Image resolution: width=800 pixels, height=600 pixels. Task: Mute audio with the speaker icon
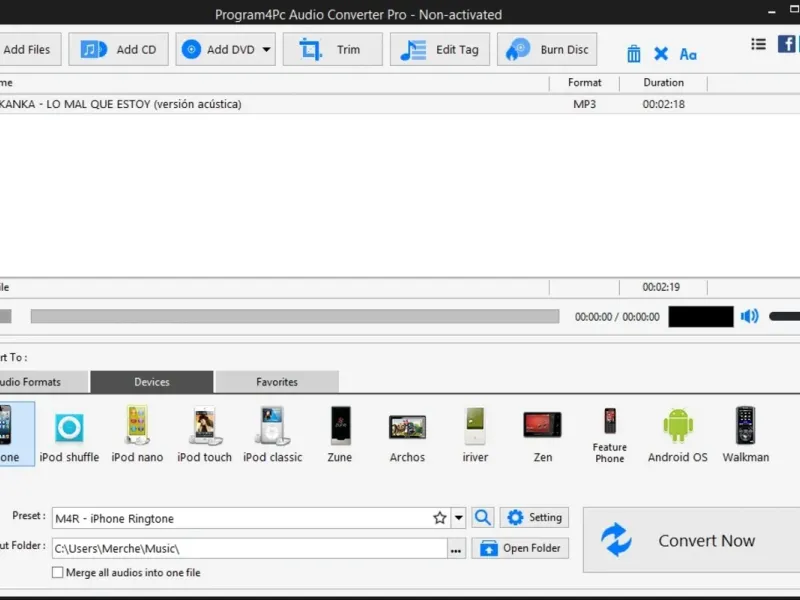tap(749, 316)
